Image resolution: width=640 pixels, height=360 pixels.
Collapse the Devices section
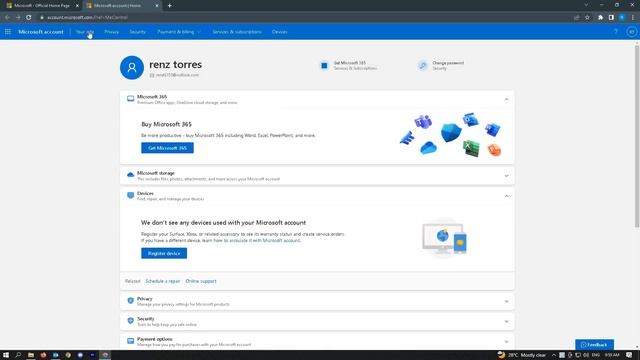pos(507,196)
